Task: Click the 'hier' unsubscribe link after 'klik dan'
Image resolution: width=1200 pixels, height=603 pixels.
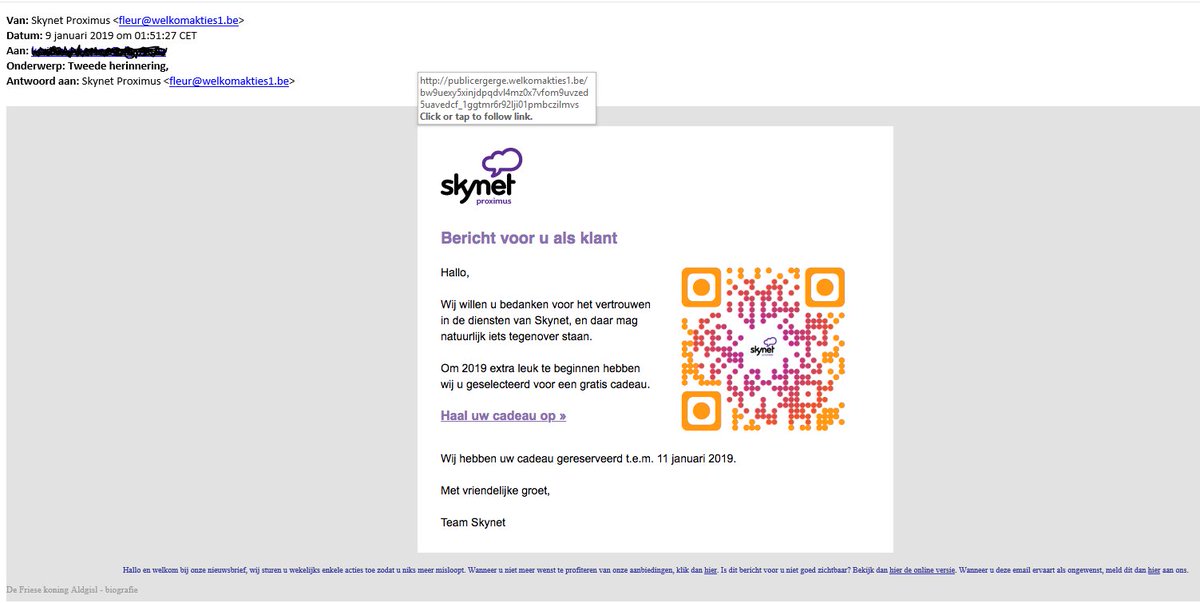Action: [x=710, y=570]
